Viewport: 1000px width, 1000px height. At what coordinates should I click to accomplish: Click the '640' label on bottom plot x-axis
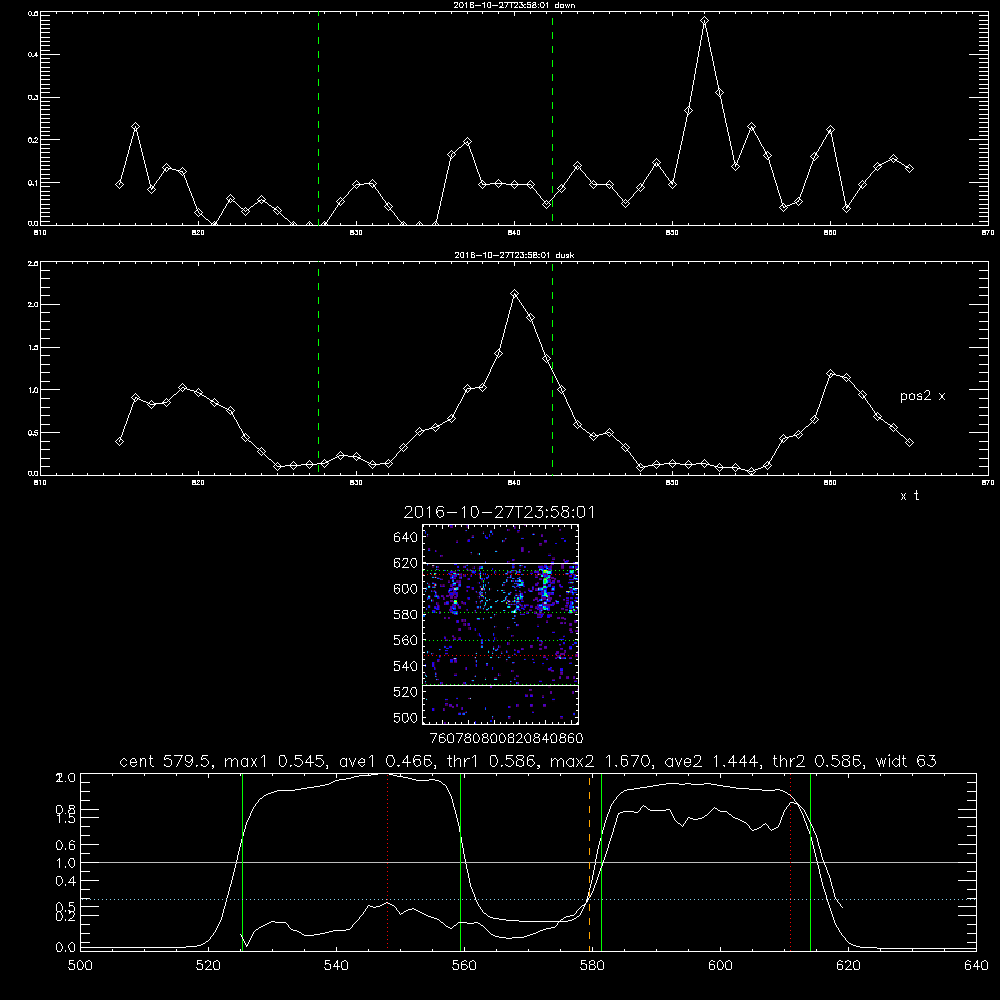point(976,966)
